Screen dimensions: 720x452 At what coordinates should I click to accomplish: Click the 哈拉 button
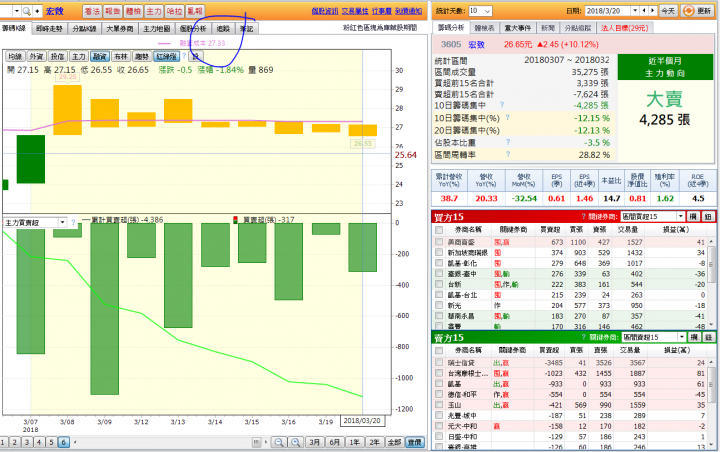point(174,11)
